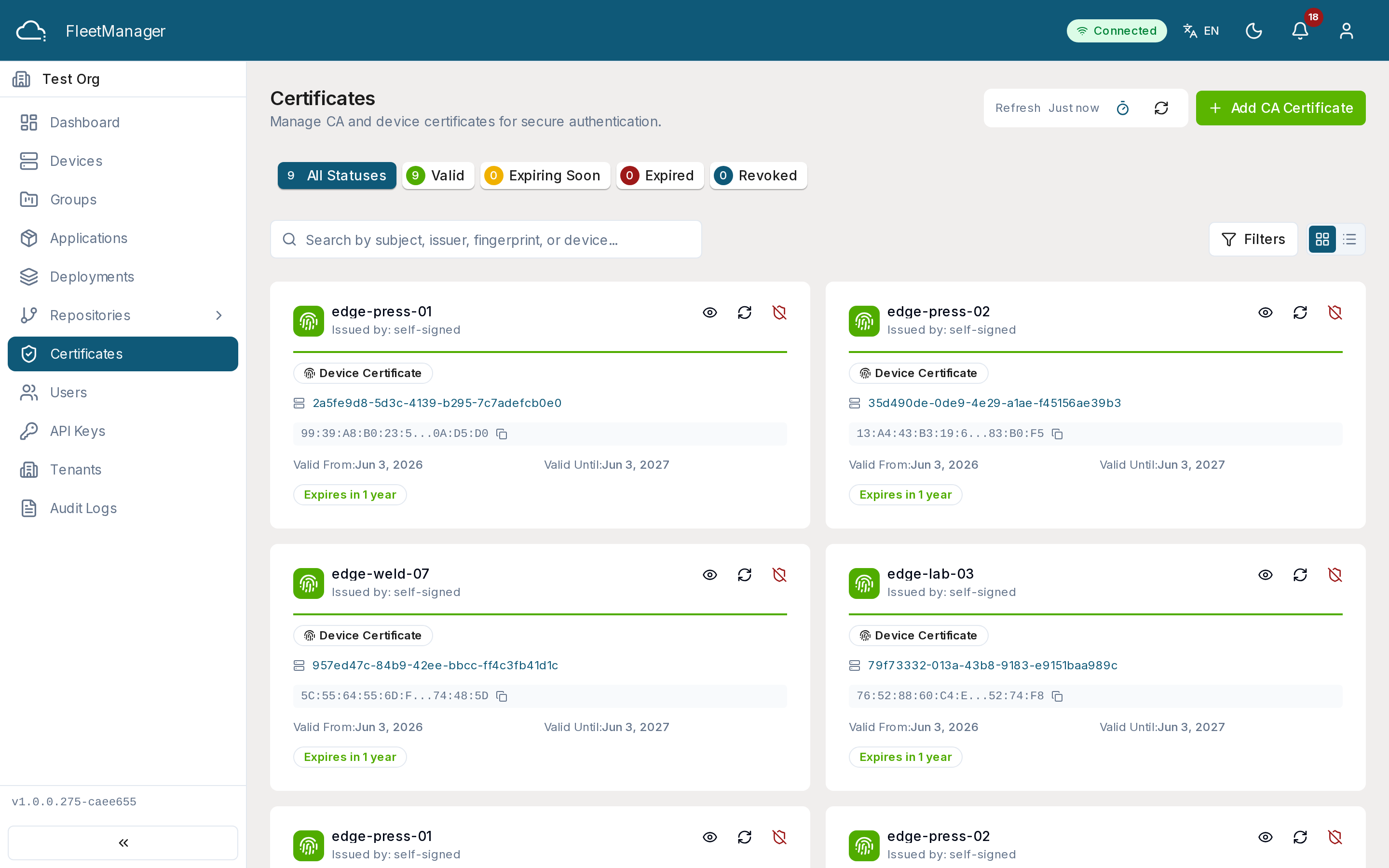The height and width of the screenshot is (868, 1389).
Task: Open Applications in sidebar
Action: pos(123,238)
